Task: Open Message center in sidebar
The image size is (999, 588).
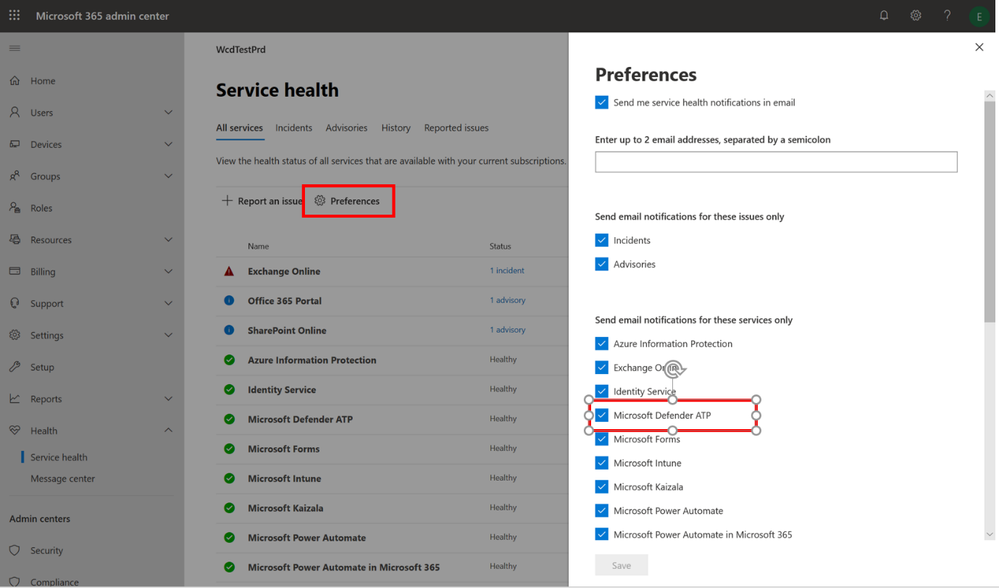Action: point(62,479)
